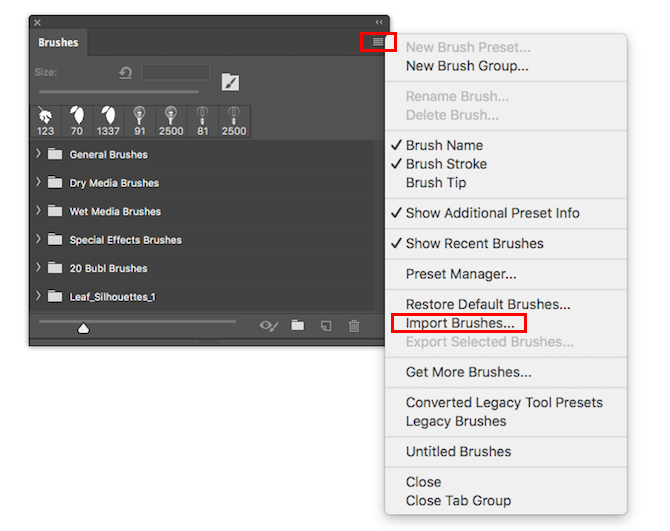Image resolution: width=670 pixels, height=531 pixels.
Task: Select 20 Bubl Brushes label
Action: tap(109, 268)
